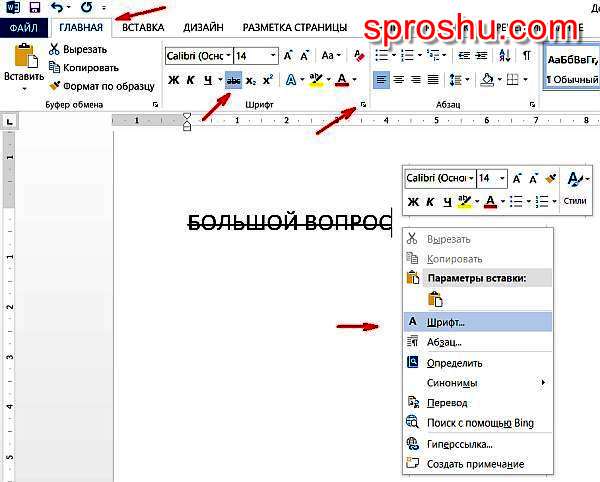600x482 pixels.
Task: Click the red font color button in the ribbon
Action: [x=342, y=80]
